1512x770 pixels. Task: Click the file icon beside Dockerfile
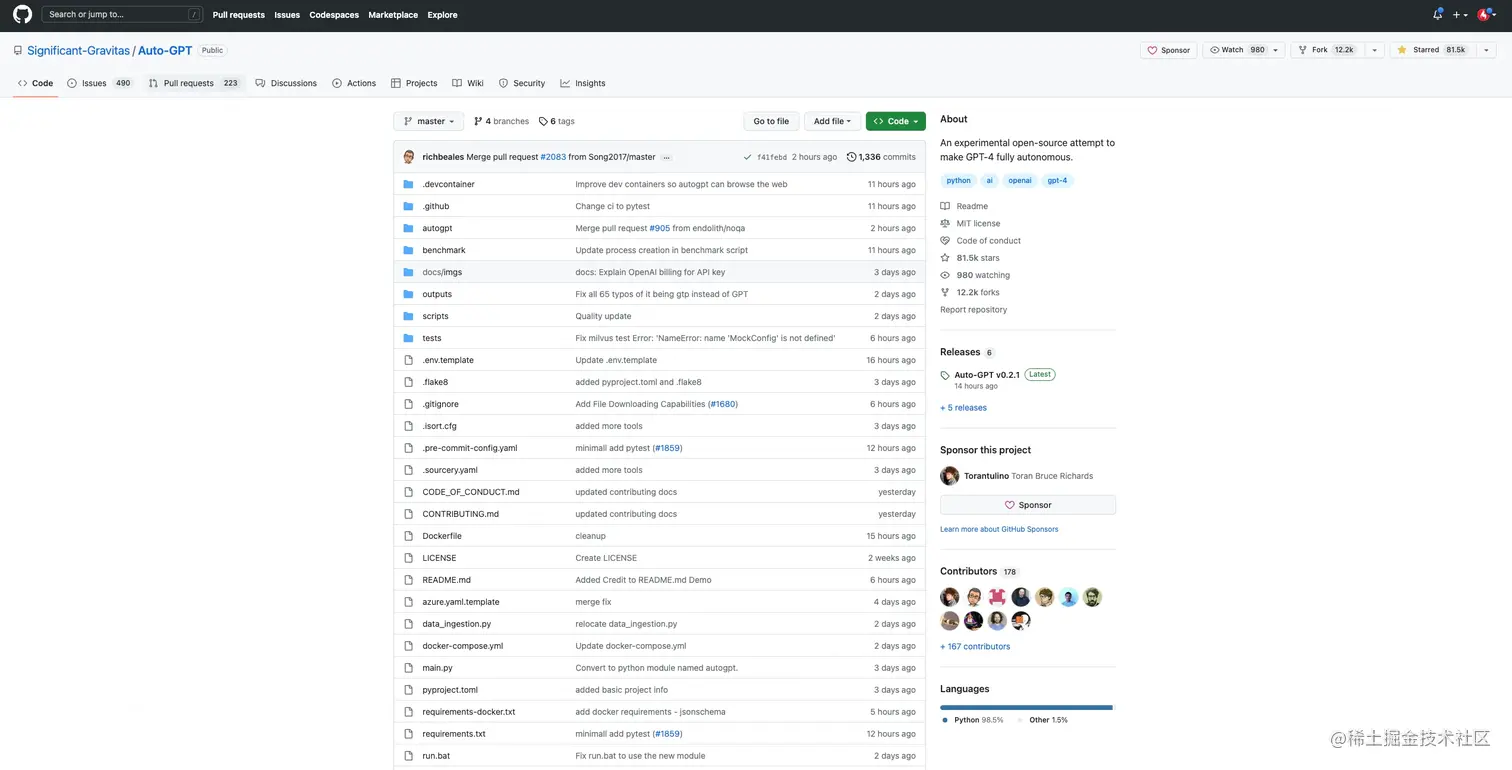(408, 536)
